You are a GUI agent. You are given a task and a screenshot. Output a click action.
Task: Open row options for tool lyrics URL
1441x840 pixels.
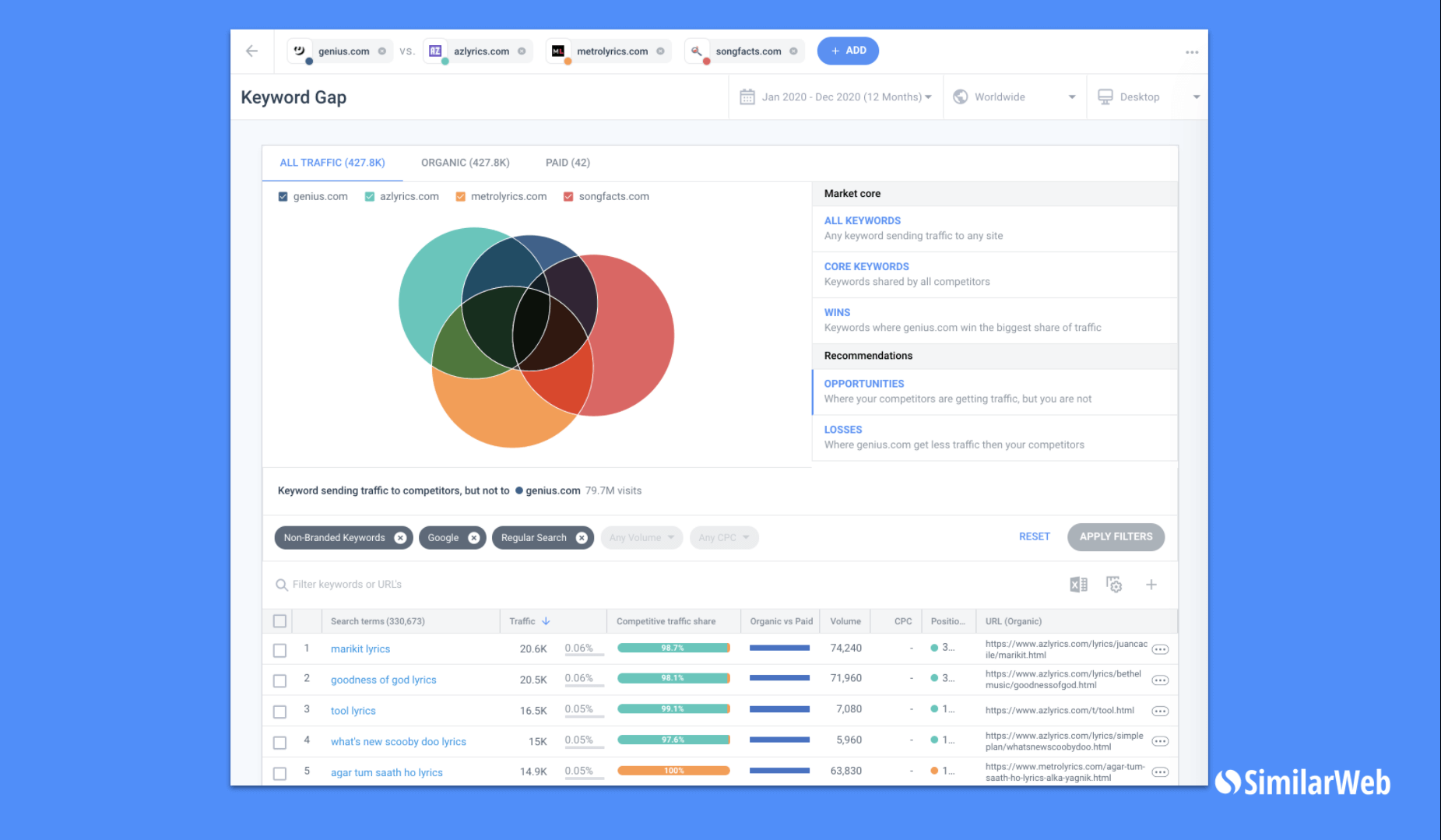pyautogui.click(x=1160, y=711)
